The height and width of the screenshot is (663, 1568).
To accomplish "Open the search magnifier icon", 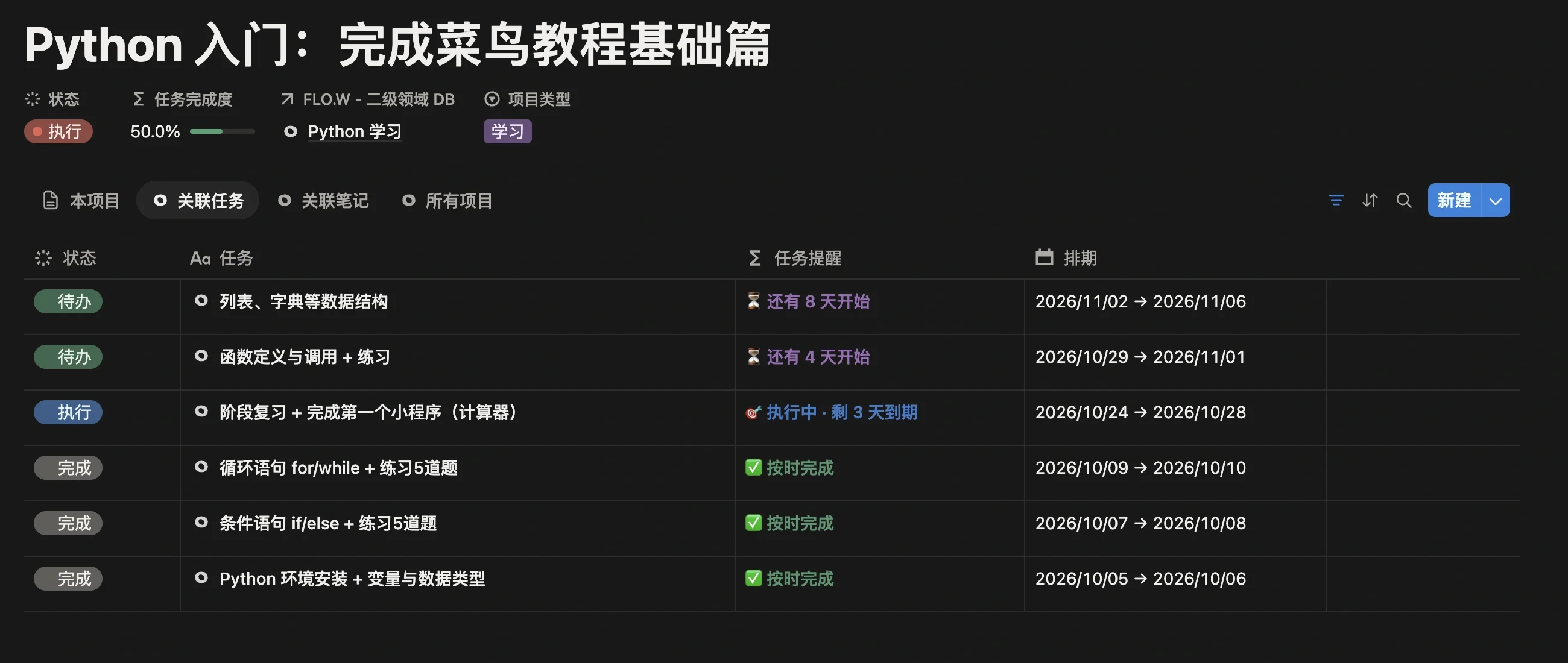I will (x=1403, y=200).
